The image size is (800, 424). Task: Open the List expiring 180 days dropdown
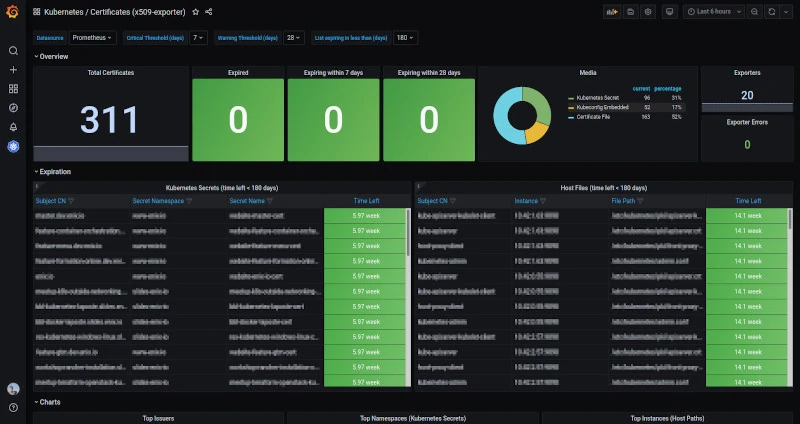click(405, 38)
